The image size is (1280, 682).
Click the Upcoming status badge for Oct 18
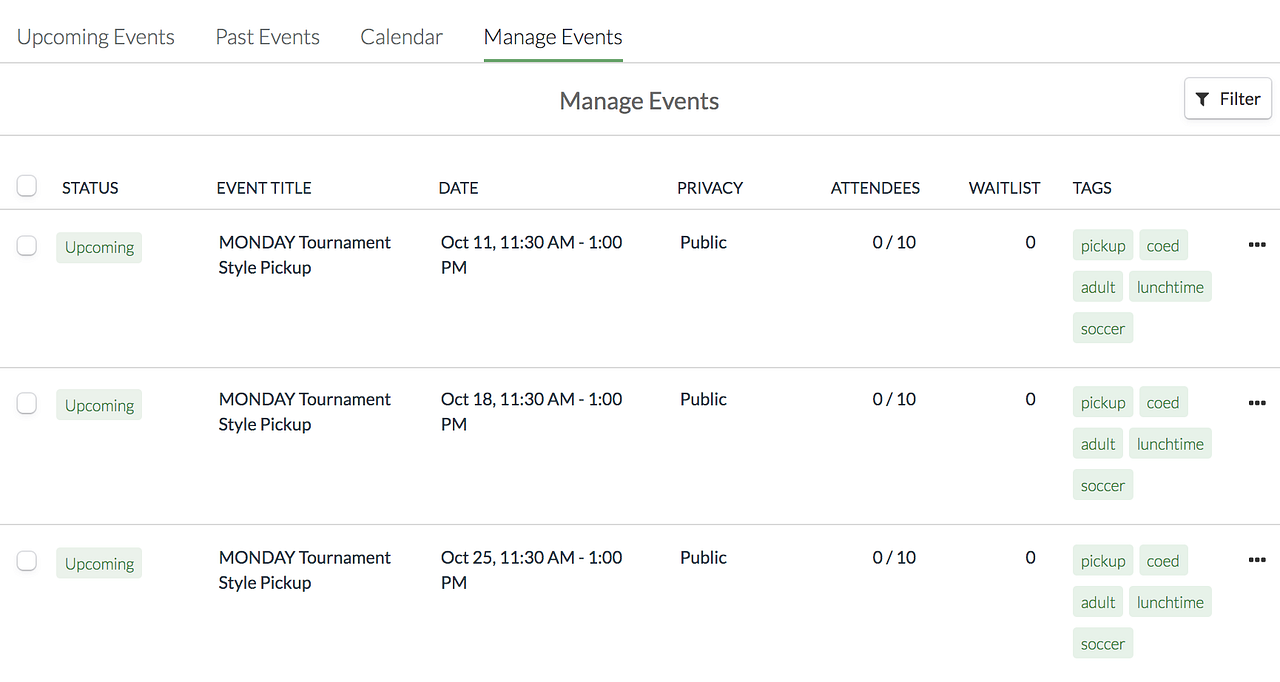pos(99,405)
